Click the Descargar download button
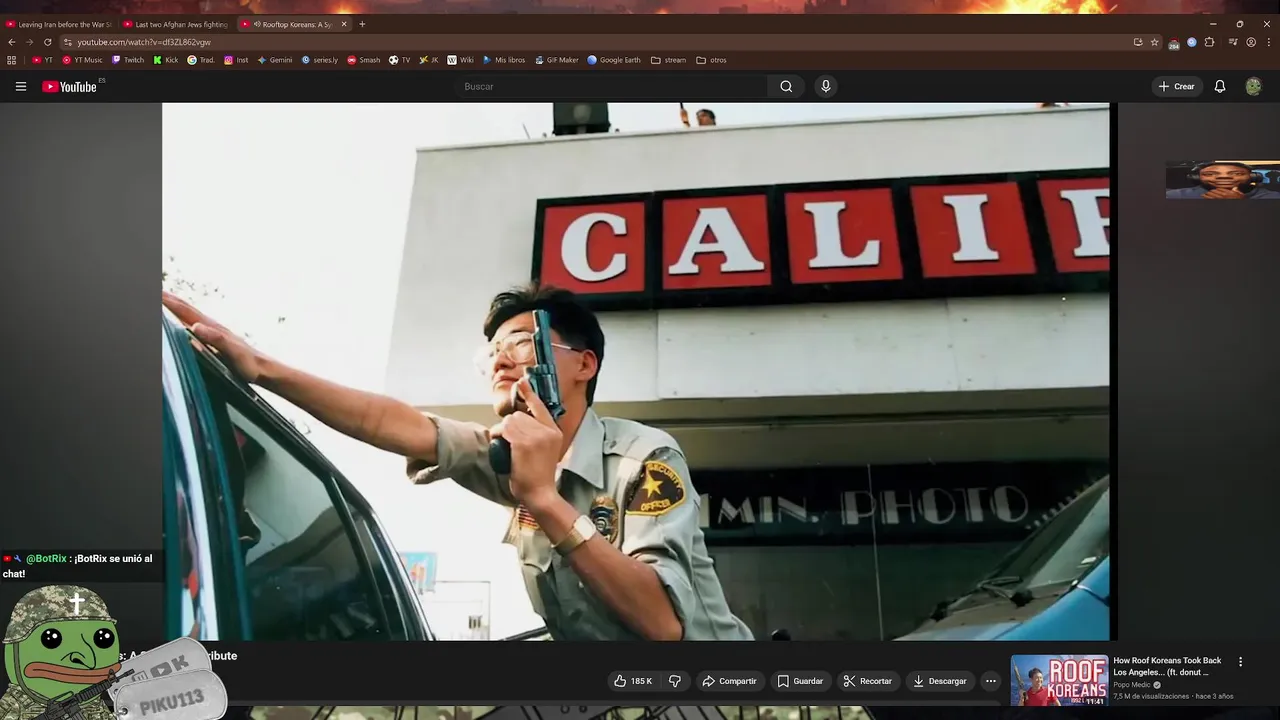1280x720 pixels. coord(940,681)
